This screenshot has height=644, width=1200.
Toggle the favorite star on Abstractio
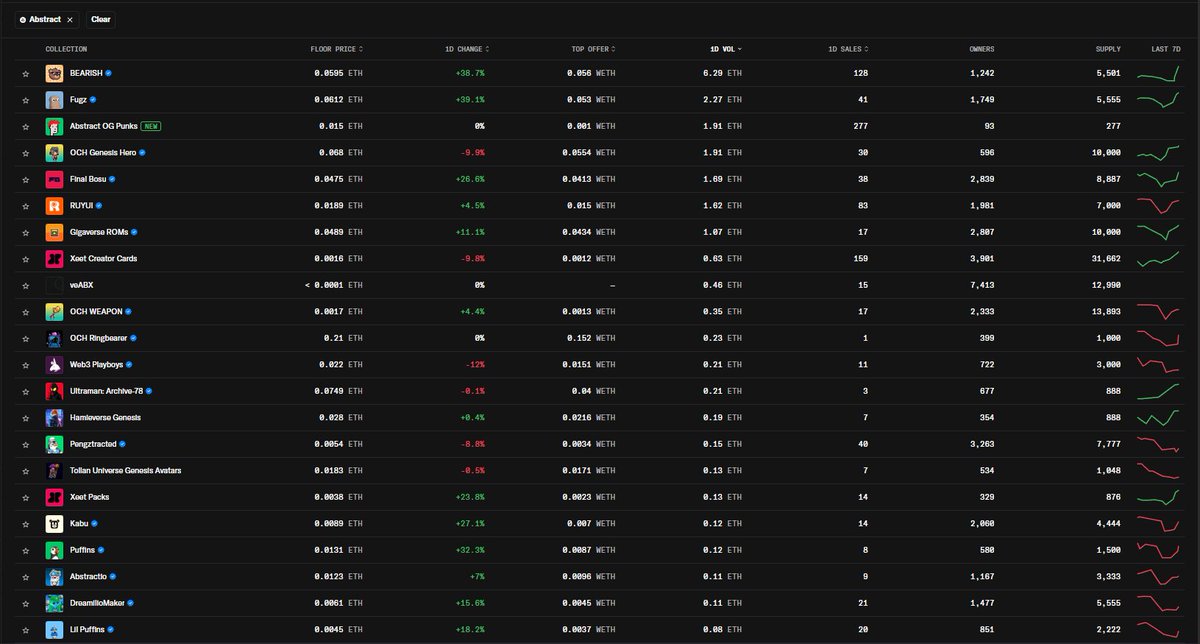(26, 576)
